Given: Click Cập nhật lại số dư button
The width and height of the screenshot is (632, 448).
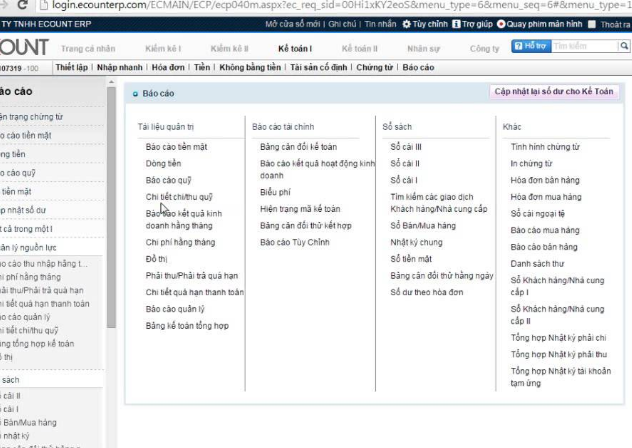Looking at the screenshot, I should click(x=555, y=91).
